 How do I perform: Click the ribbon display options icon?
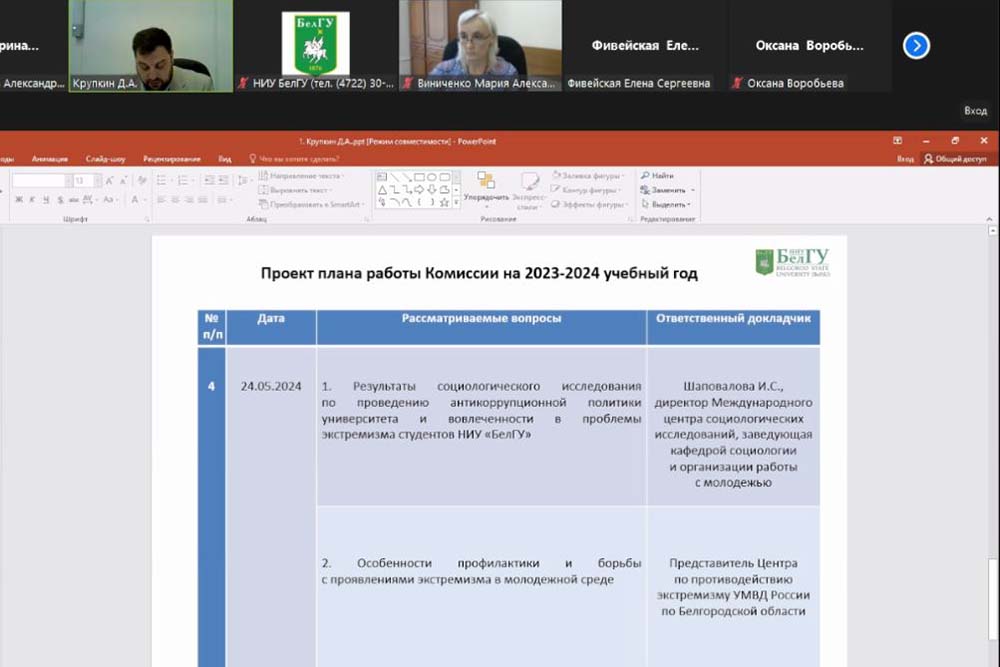897,141
